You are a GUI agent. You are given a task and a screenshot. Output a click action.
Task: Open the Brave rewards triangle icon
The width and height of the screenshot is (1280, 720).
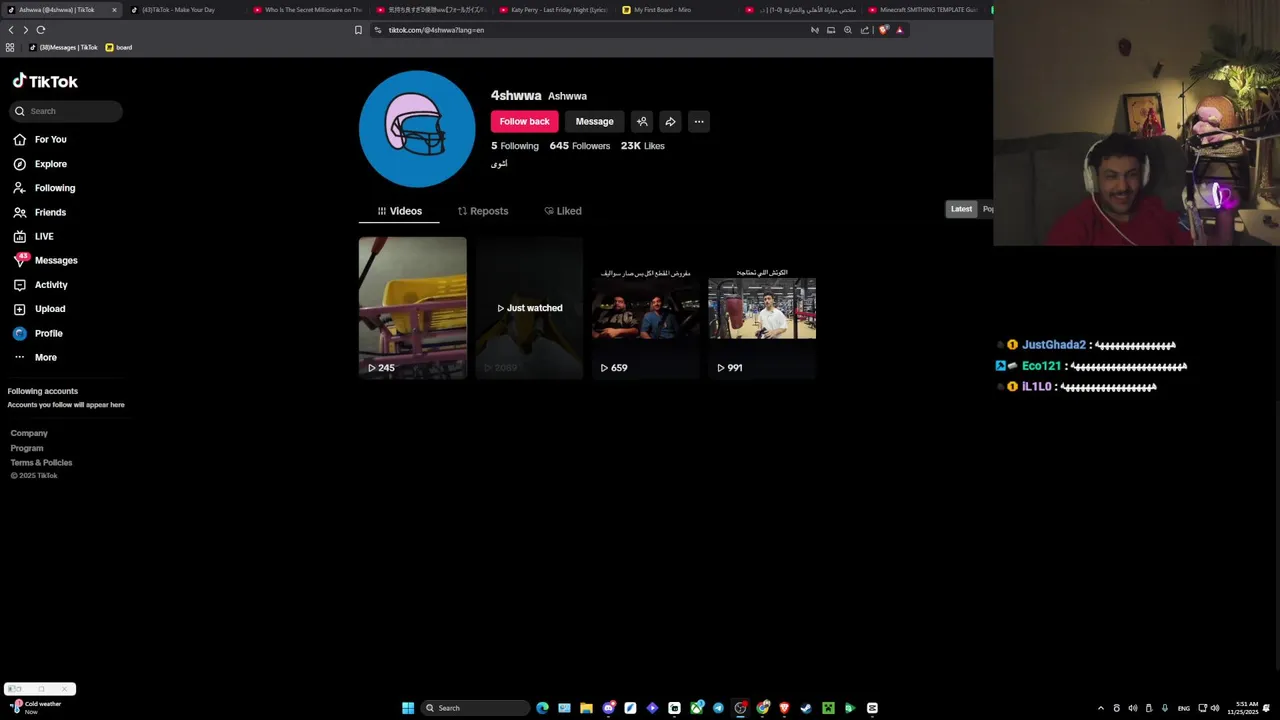click(x=899, y=30)
